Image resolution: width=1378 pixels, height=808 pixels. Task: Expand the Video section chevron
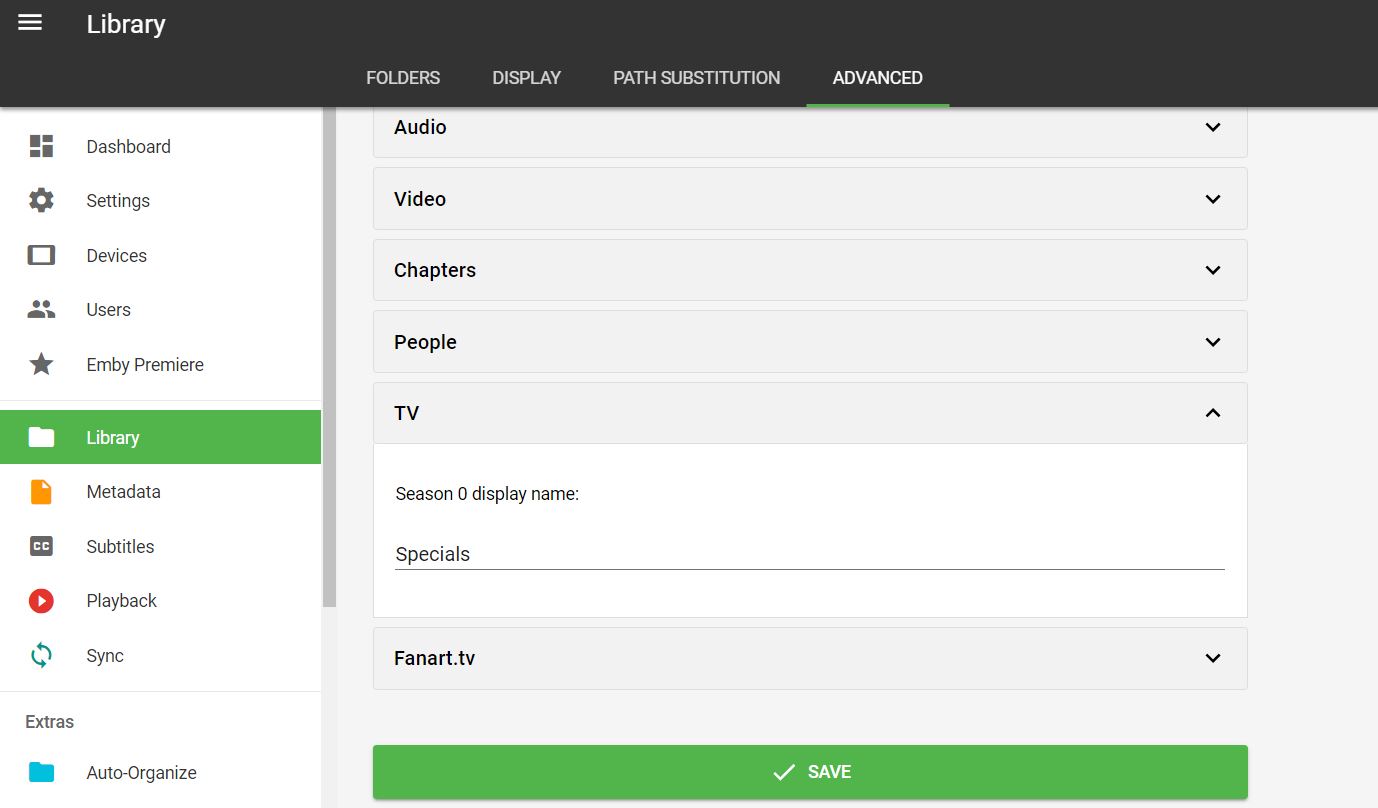pos(1212,199)
